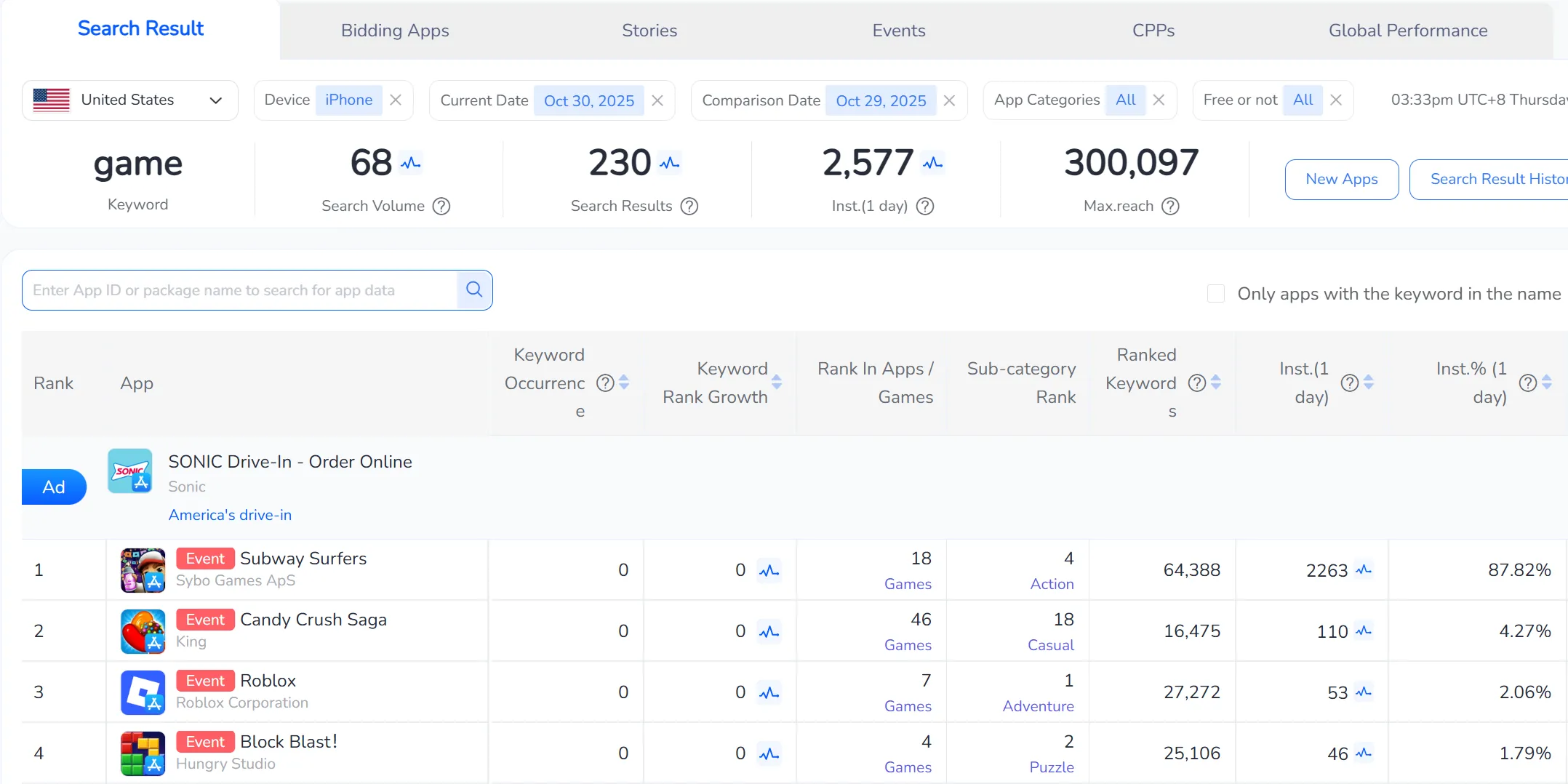Click the Search Results trend chart icon

pos(669,163)
